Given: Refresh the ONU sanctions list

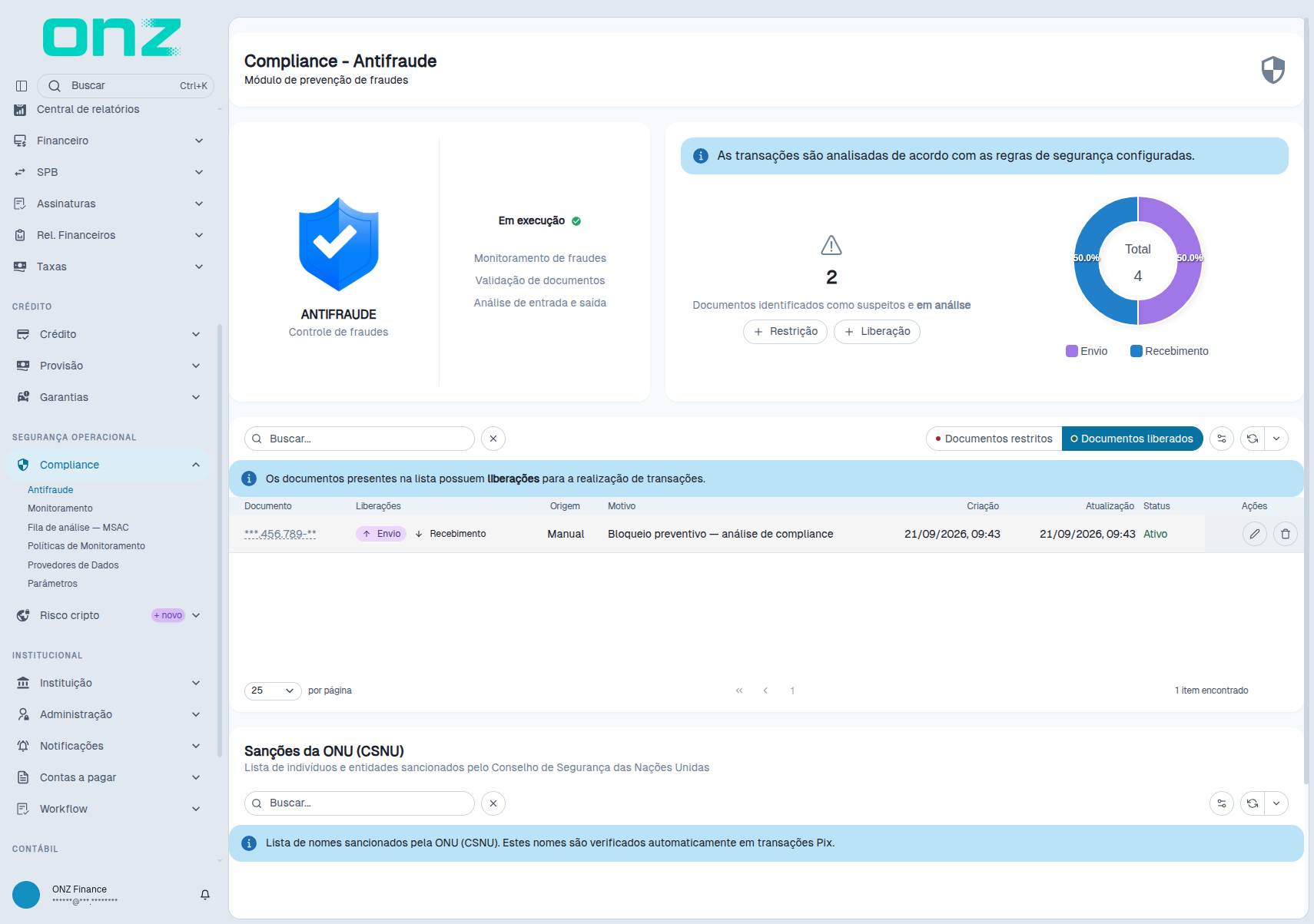Looking at the screenshot, I should (1253, 803).
